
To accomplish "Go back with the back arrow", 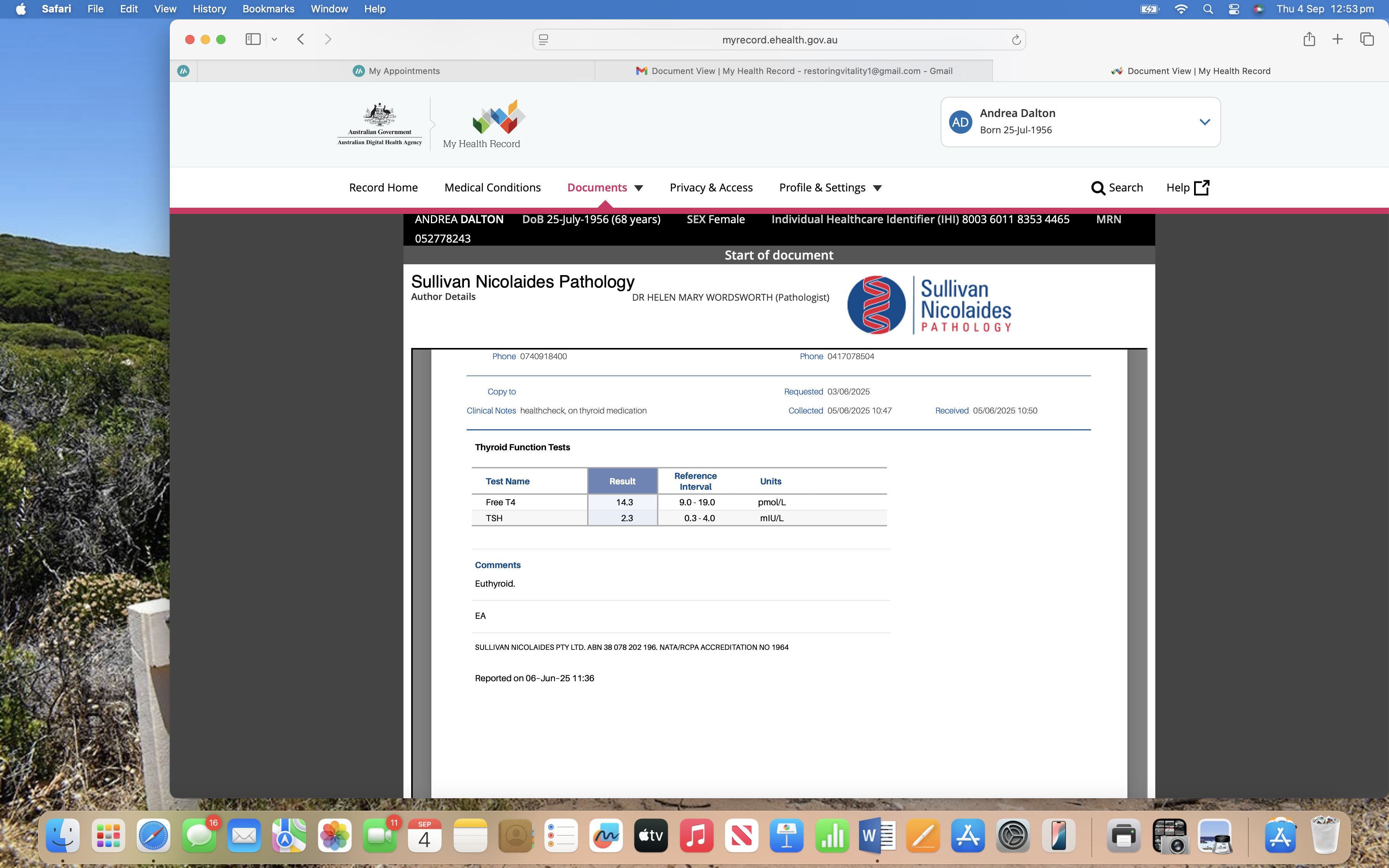I will point(301,39).
